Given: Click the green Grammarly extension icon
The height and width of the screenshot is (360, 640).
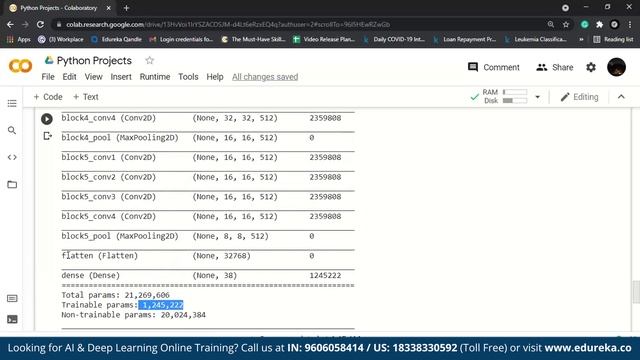Looking at the screenshot, I should [x=584, y=24].
